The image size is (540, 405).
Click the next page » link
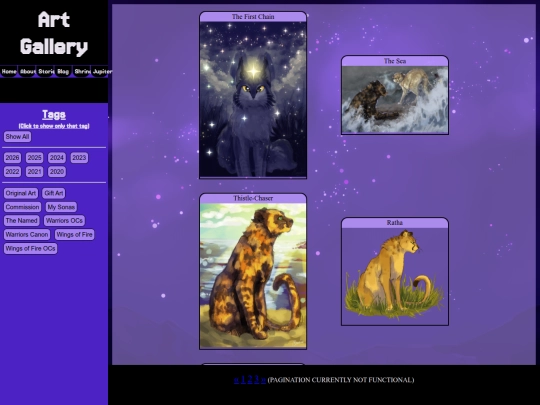point(263,380)
